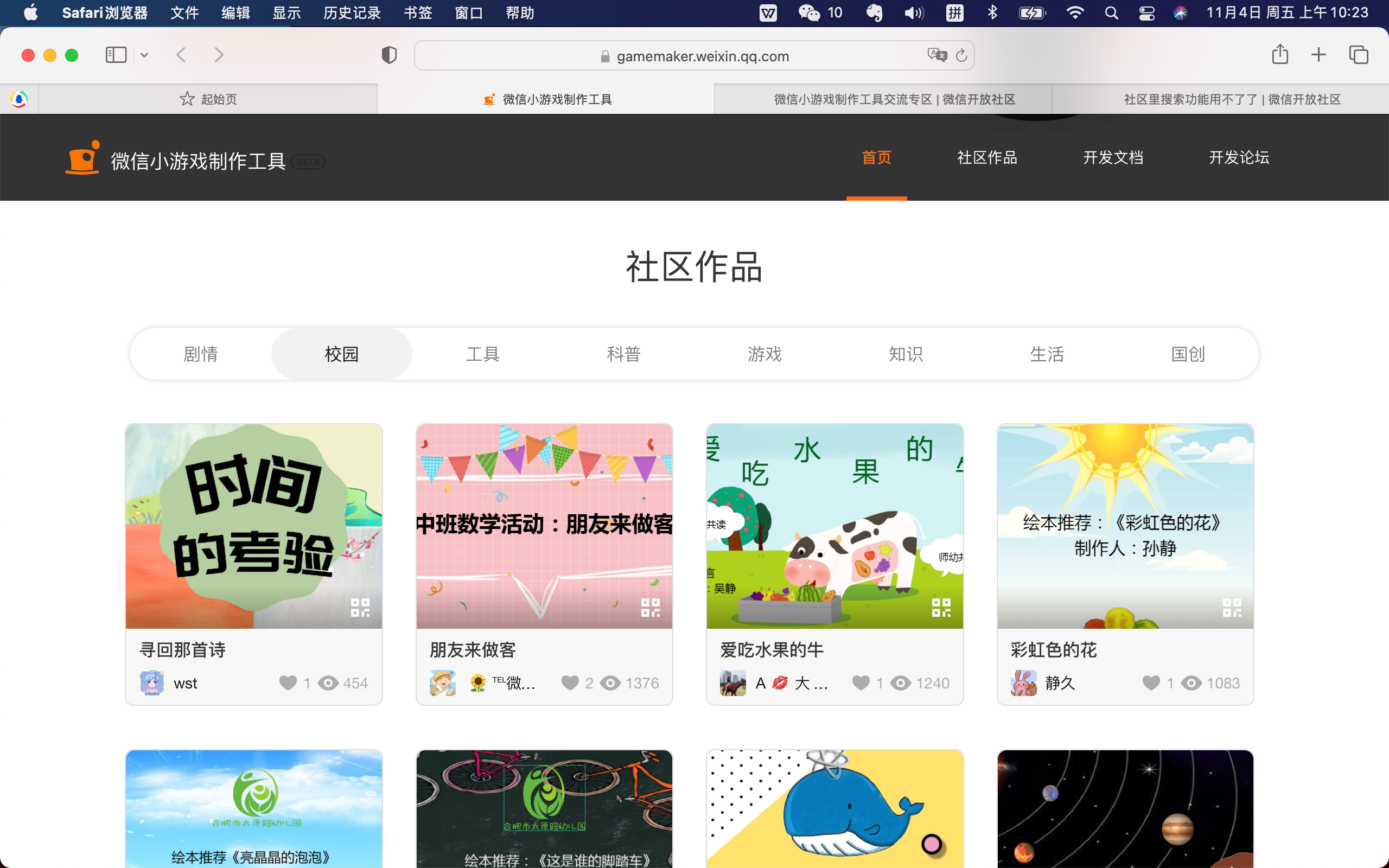The image size is (1389, 868).
Task: Open 时间的考验 game thumbnail
Action: click(254, 525)
